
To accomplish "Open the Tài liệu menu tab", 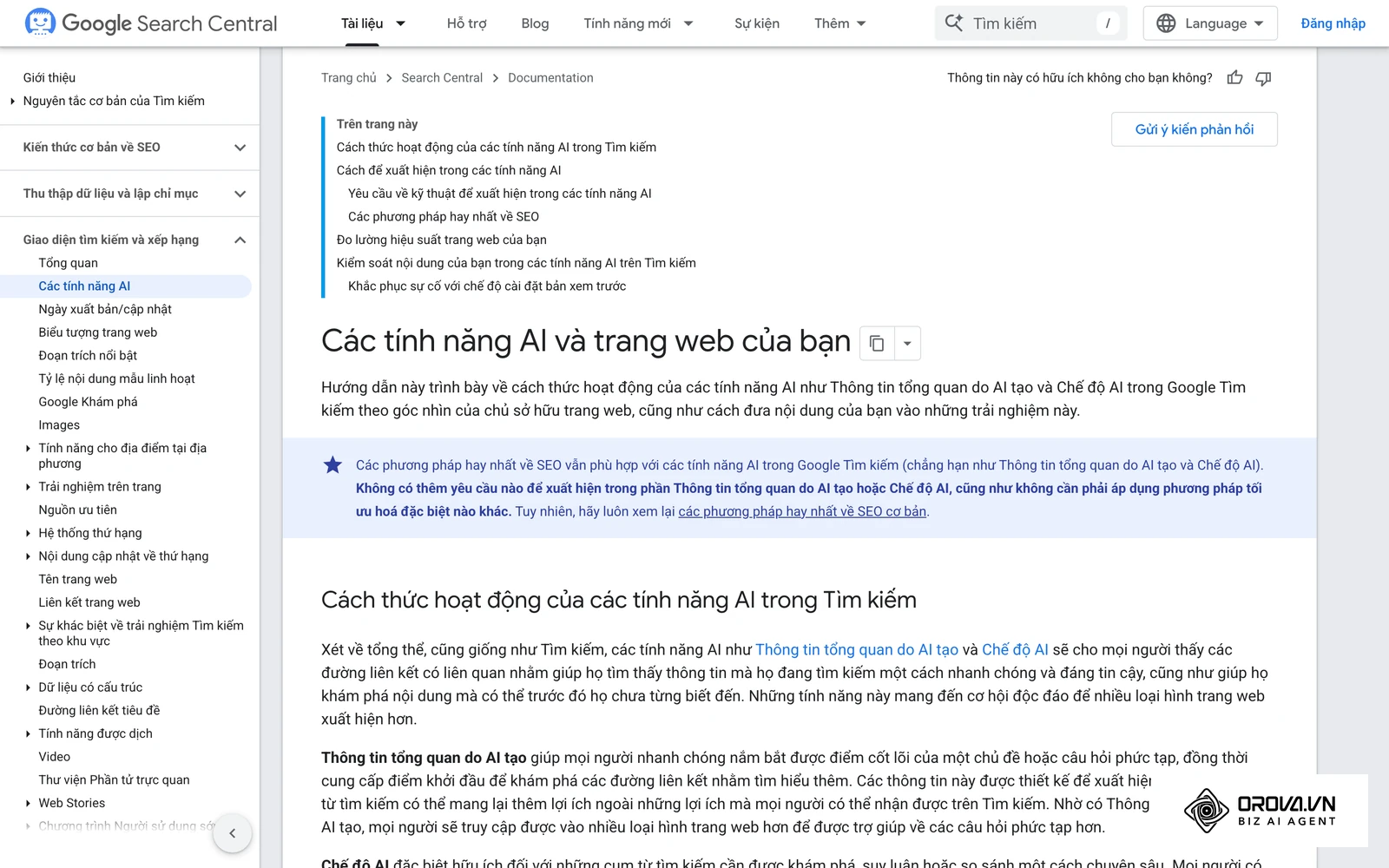I will [362, 23].
